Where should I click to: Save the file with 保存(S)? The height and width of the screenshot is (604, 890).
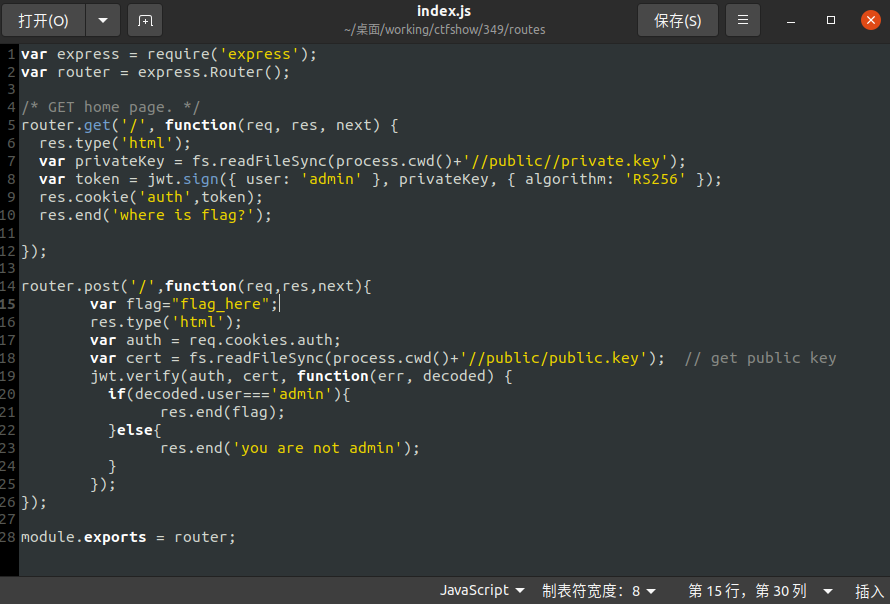[x=678, y=21]
